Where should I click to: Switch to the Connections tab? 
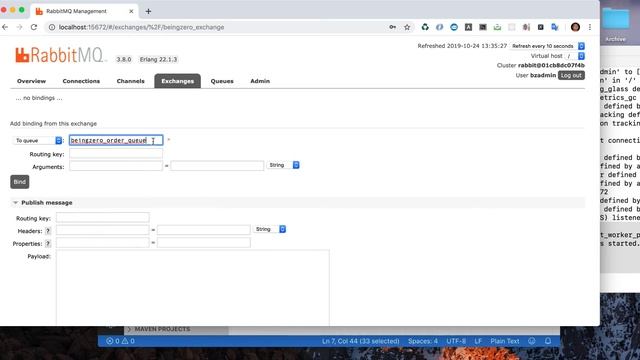81,81
